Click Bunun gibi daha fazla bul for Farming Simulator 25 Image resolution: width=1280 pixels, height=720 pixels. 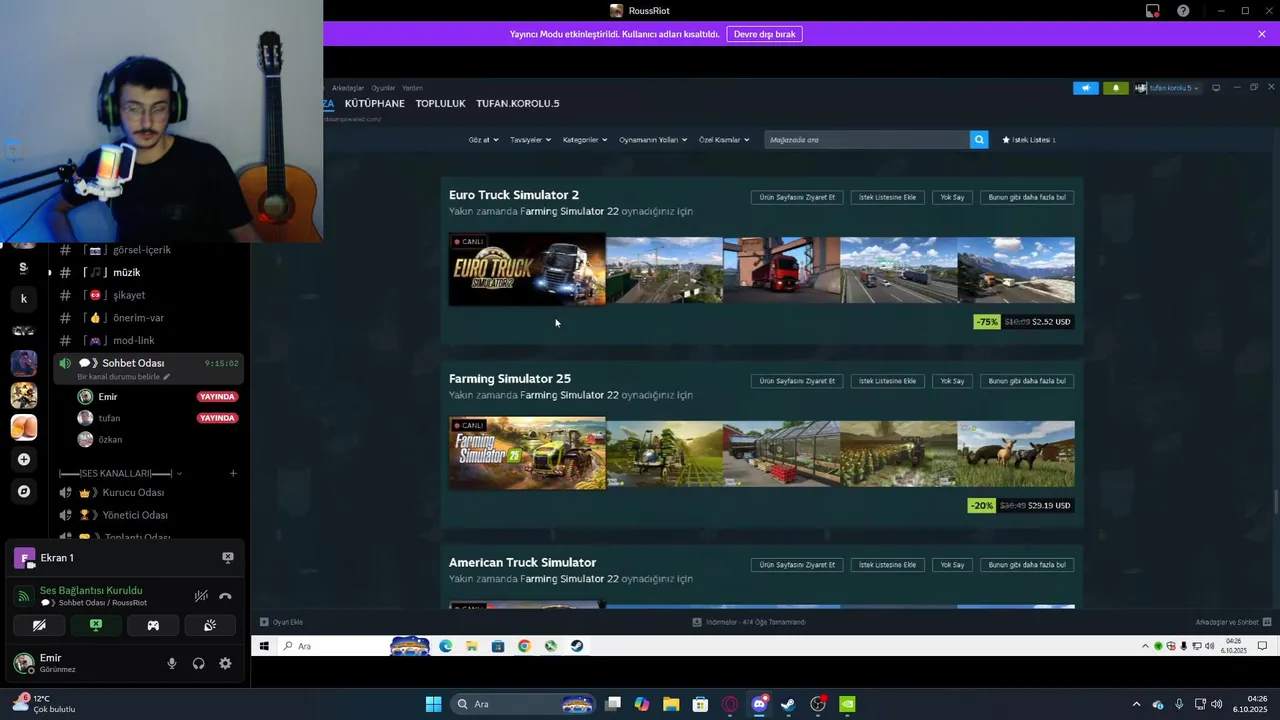[x=1027, y=381]
